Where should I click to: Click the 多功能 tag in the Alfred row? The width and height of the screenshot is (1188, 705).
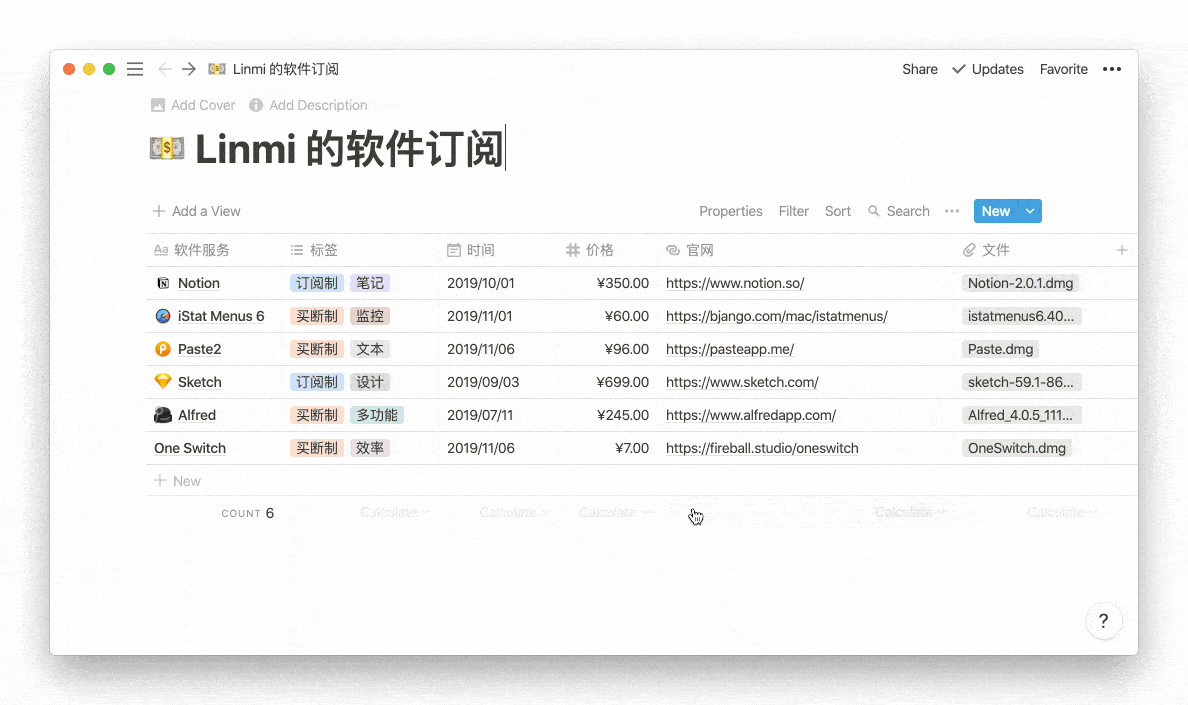coord(377,415)
